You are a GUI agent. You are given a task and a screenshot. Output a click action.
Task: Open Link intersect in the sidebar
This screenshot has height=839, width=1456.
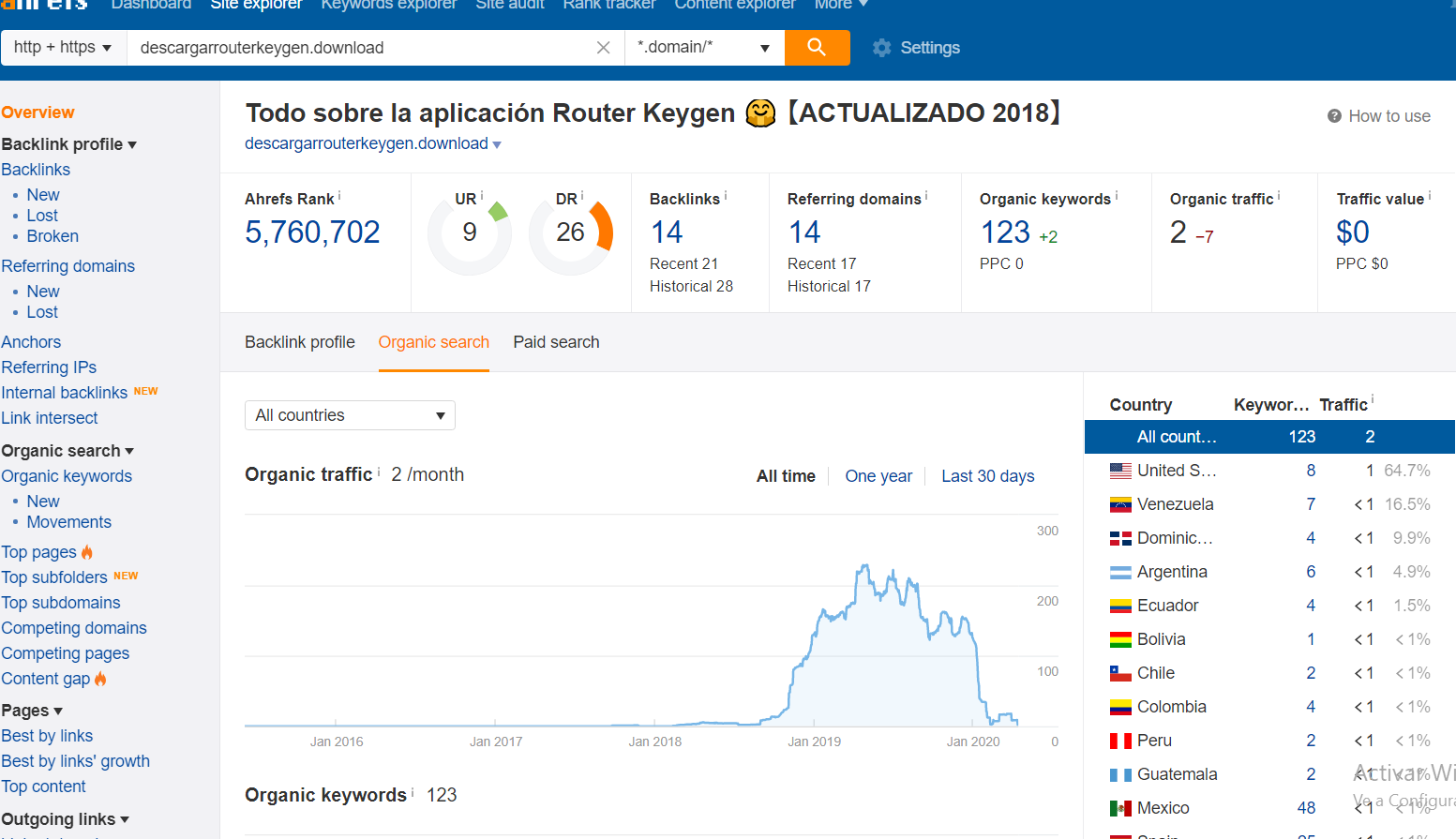click(x=50, y=418)
